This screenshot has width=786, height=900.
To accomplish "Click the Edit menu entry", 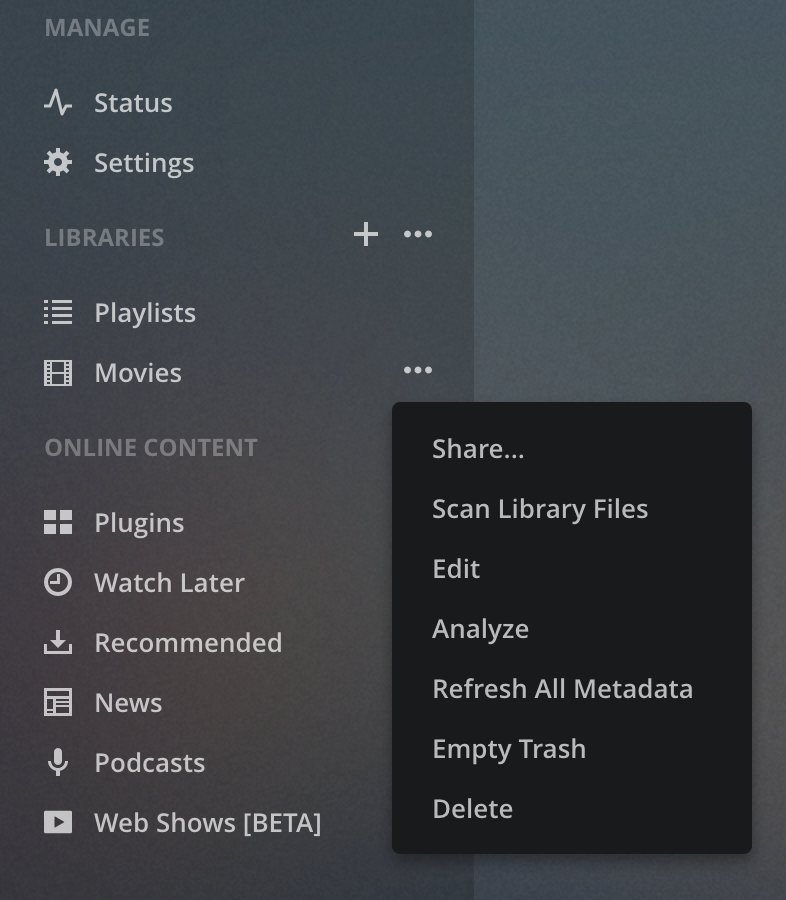I will [x=456, y=568].
